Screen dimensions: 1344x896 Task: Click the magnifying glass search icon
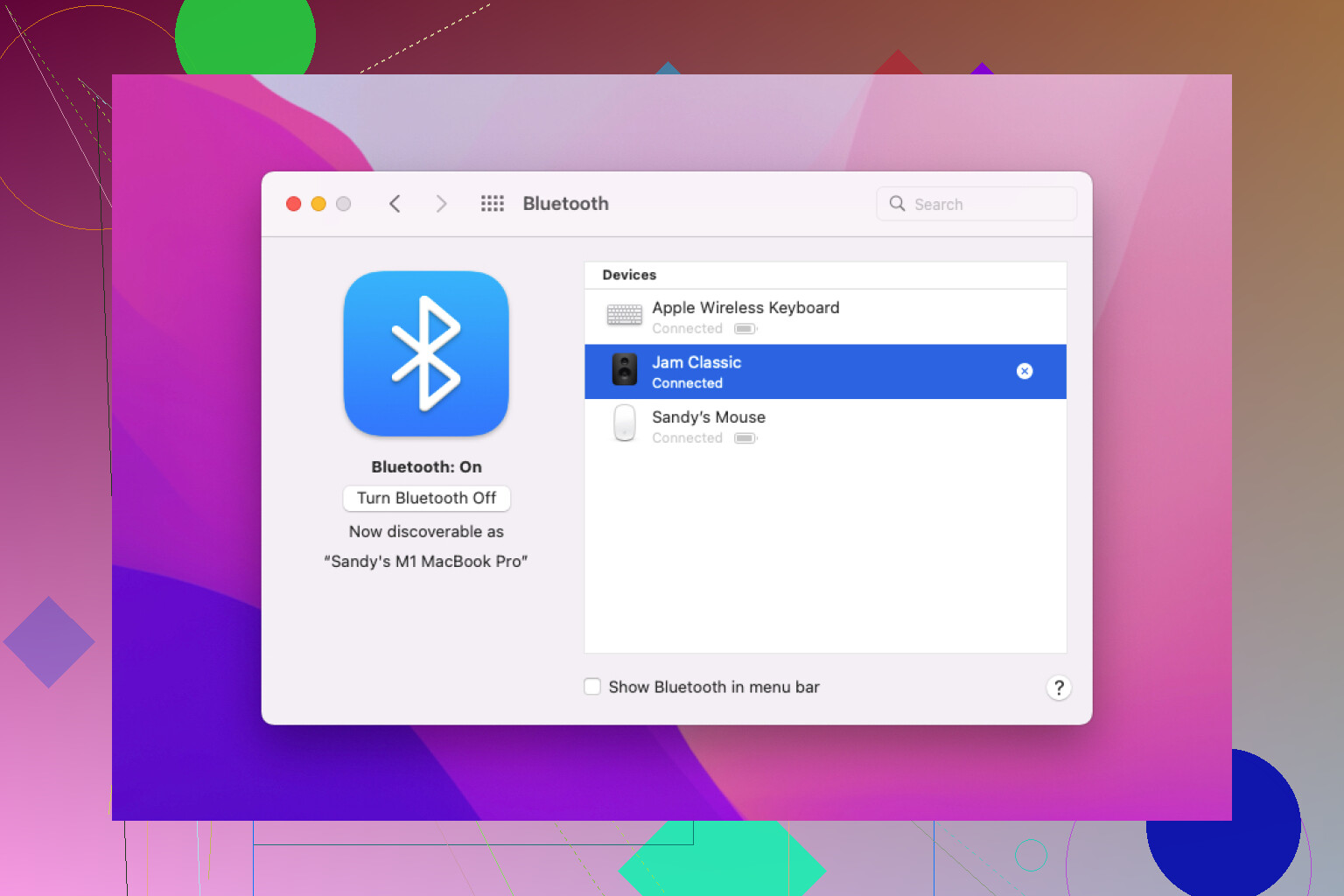[897, 204]
